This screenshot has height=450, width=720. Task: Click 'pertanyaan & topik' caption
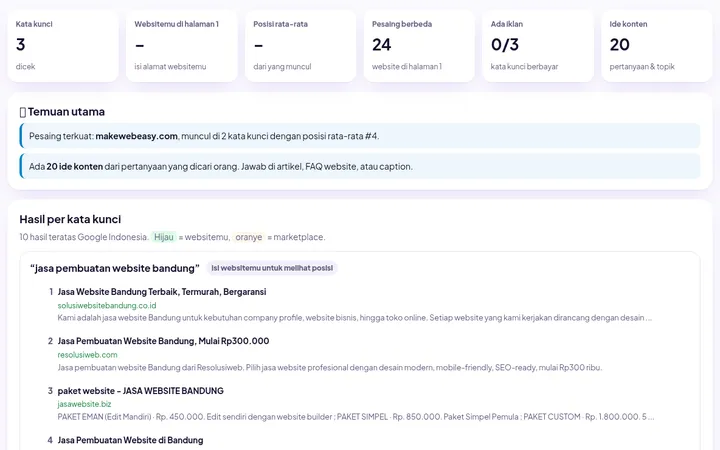pos(642,67)
